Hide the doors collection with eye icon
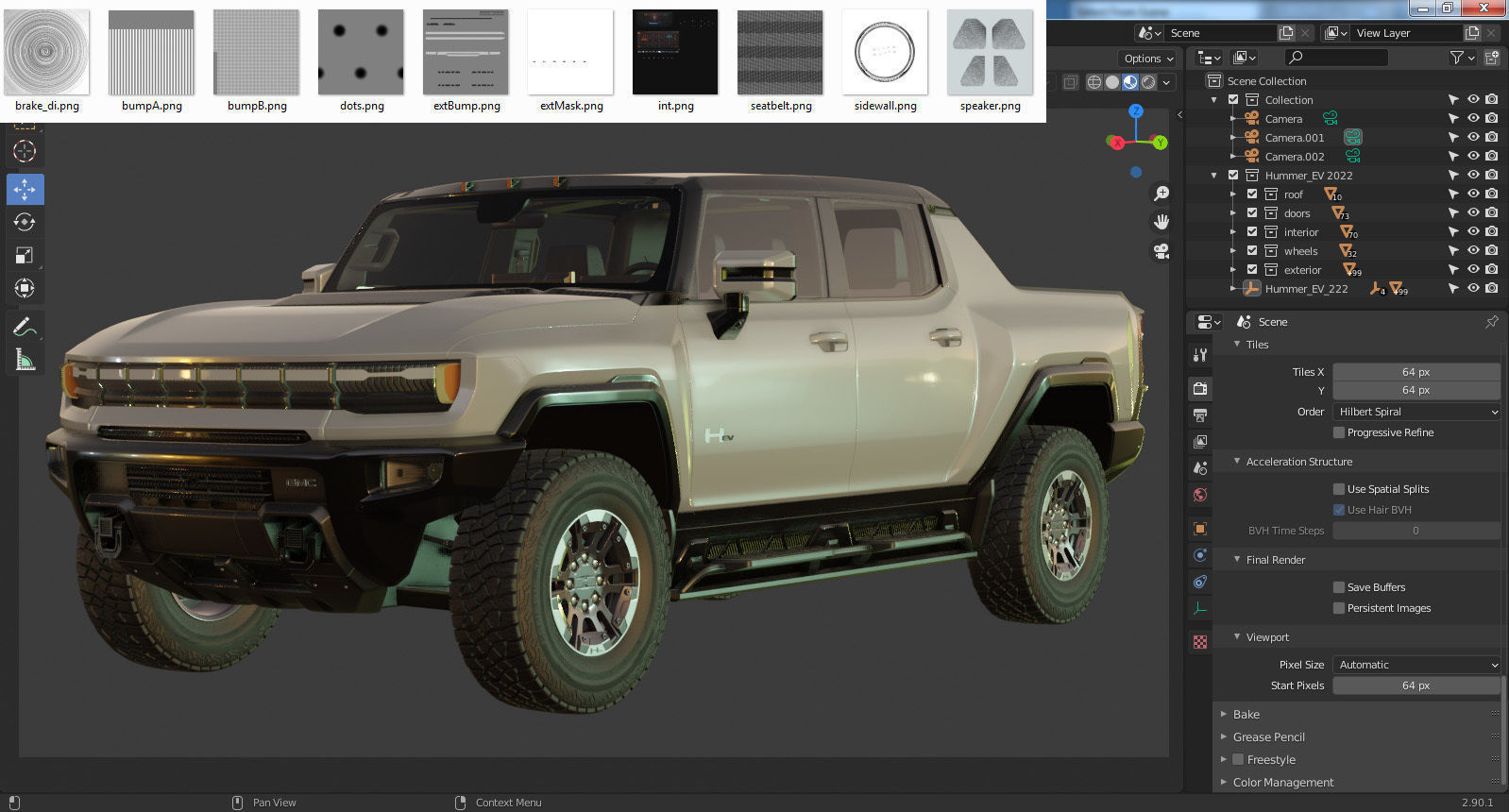Screen dimensions: 1509x812 click(1473, 212)
